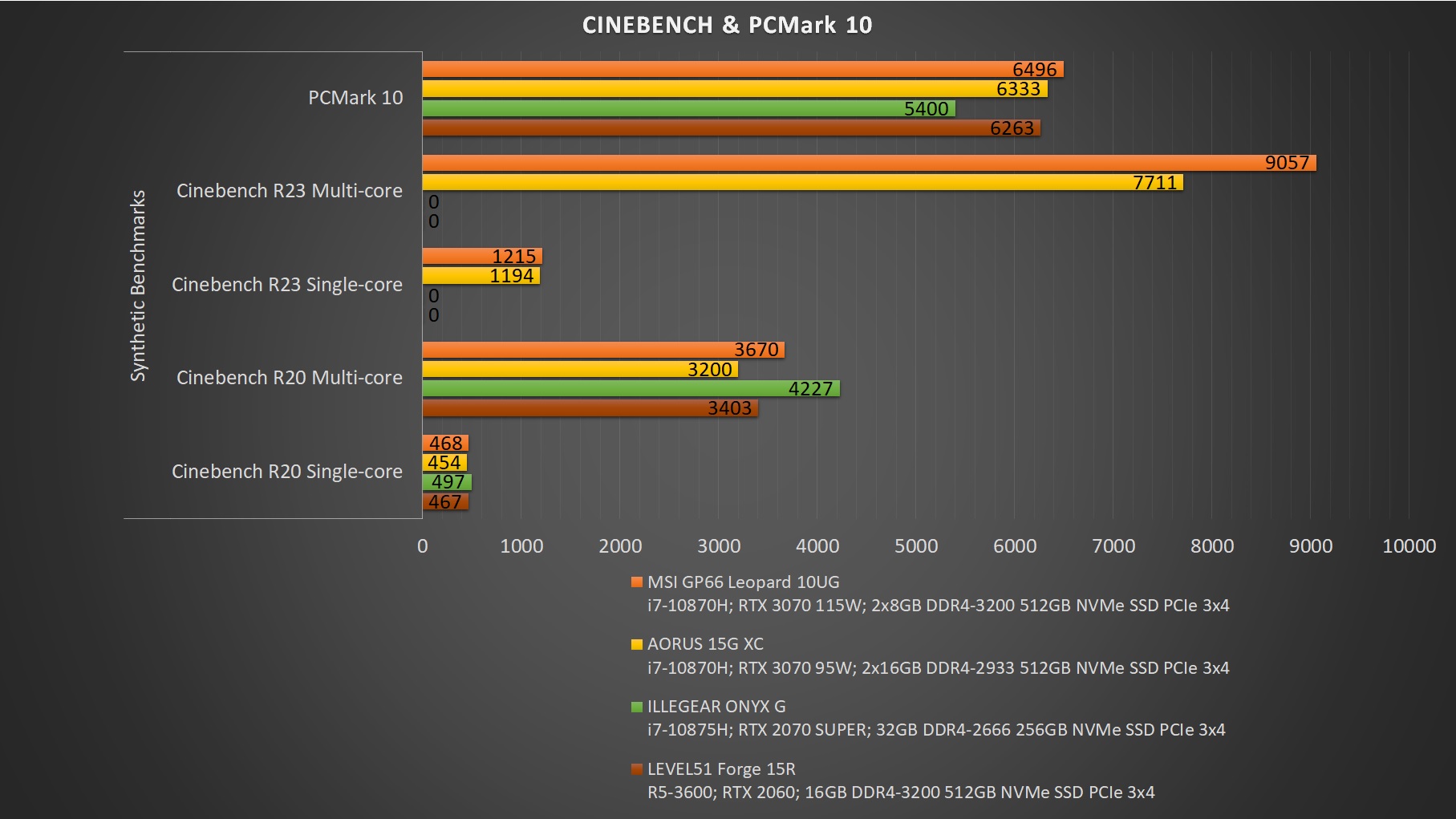Select the Cinebench R23 Single-core category label
Viewport: 1456px width, 819px height.
coord(287,285)
